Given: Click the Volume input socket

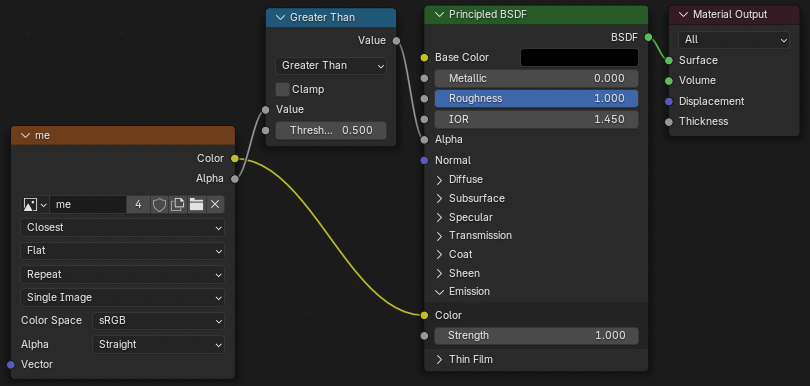Looking at the screenshot, I should click(669, 81).
